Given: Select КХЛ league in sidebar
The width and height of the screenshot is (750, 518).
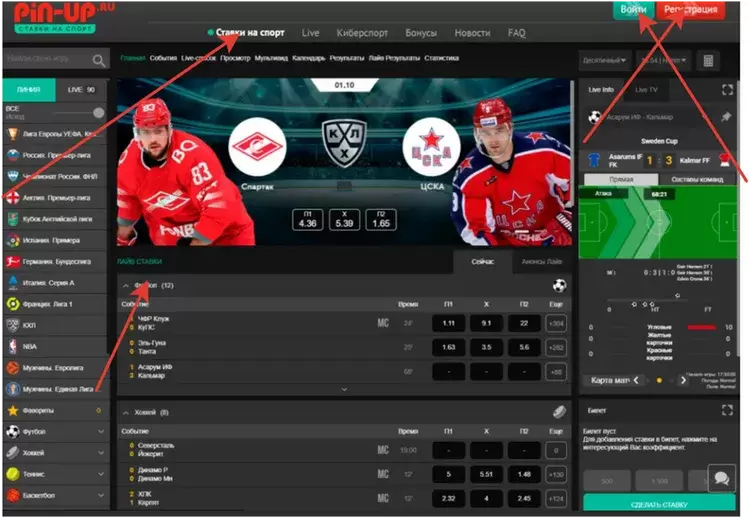Looking at the screenshot, I should [55, 325].
